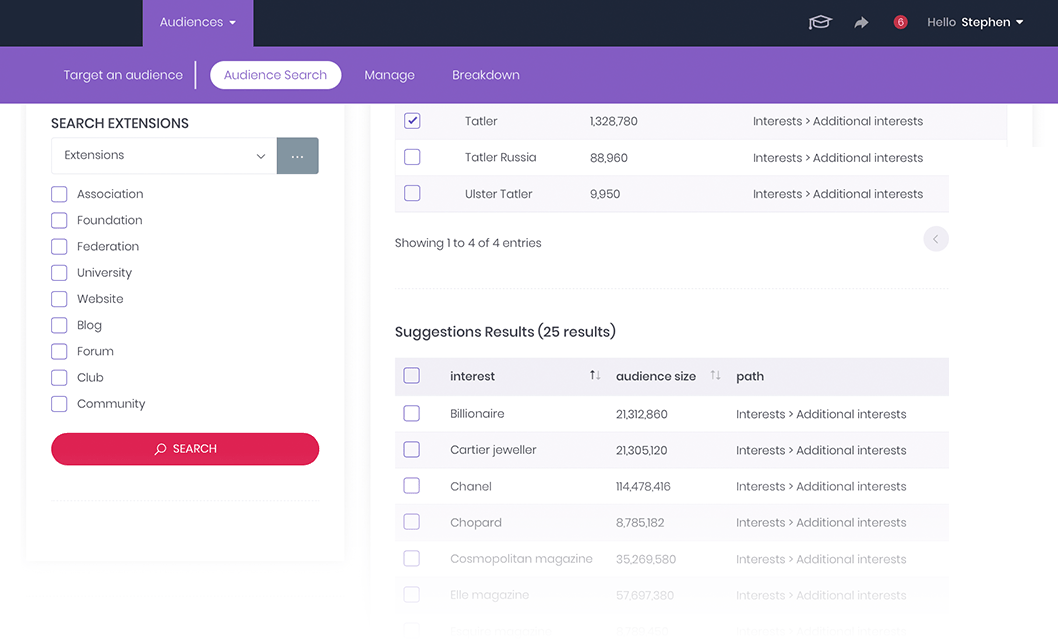Enable the University extension checkbox

click(59, 272)
